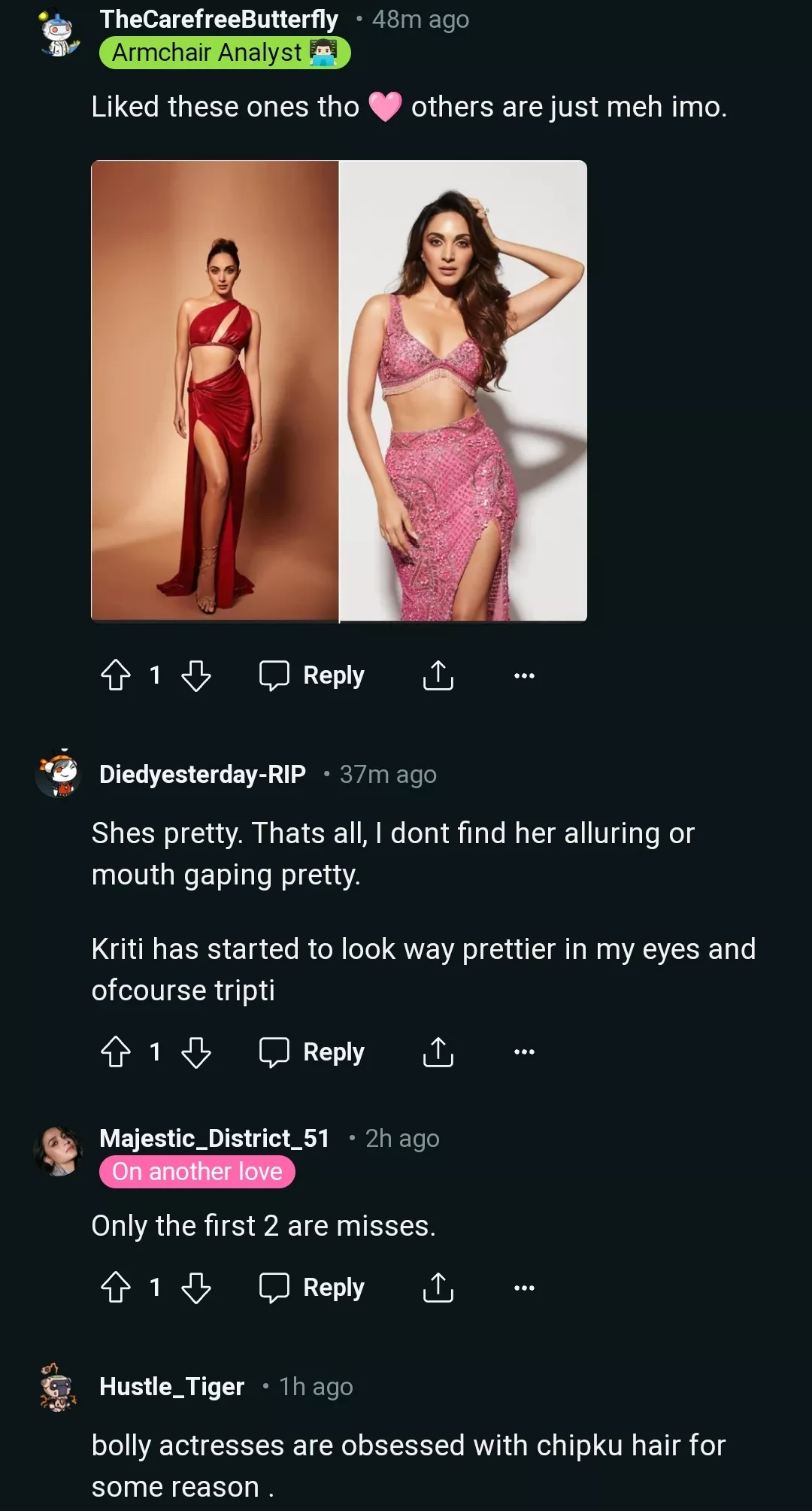
Task: Reply to Diedyesterday-RIP's comment
Action: click(x=312, y=1051)
